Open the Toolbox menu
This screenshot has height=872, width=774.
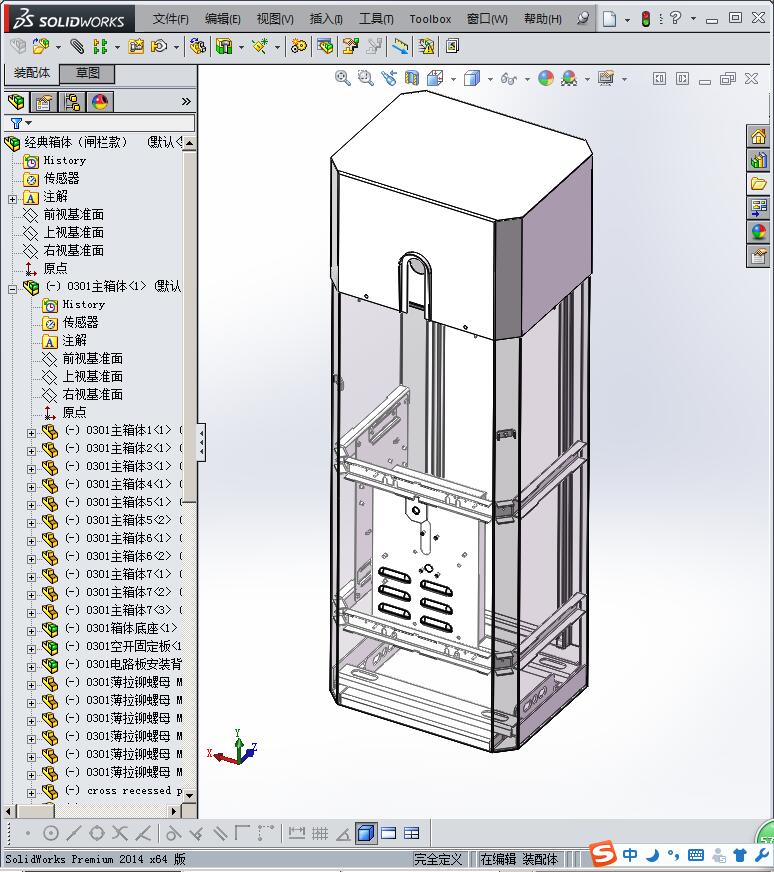point(430,19)
